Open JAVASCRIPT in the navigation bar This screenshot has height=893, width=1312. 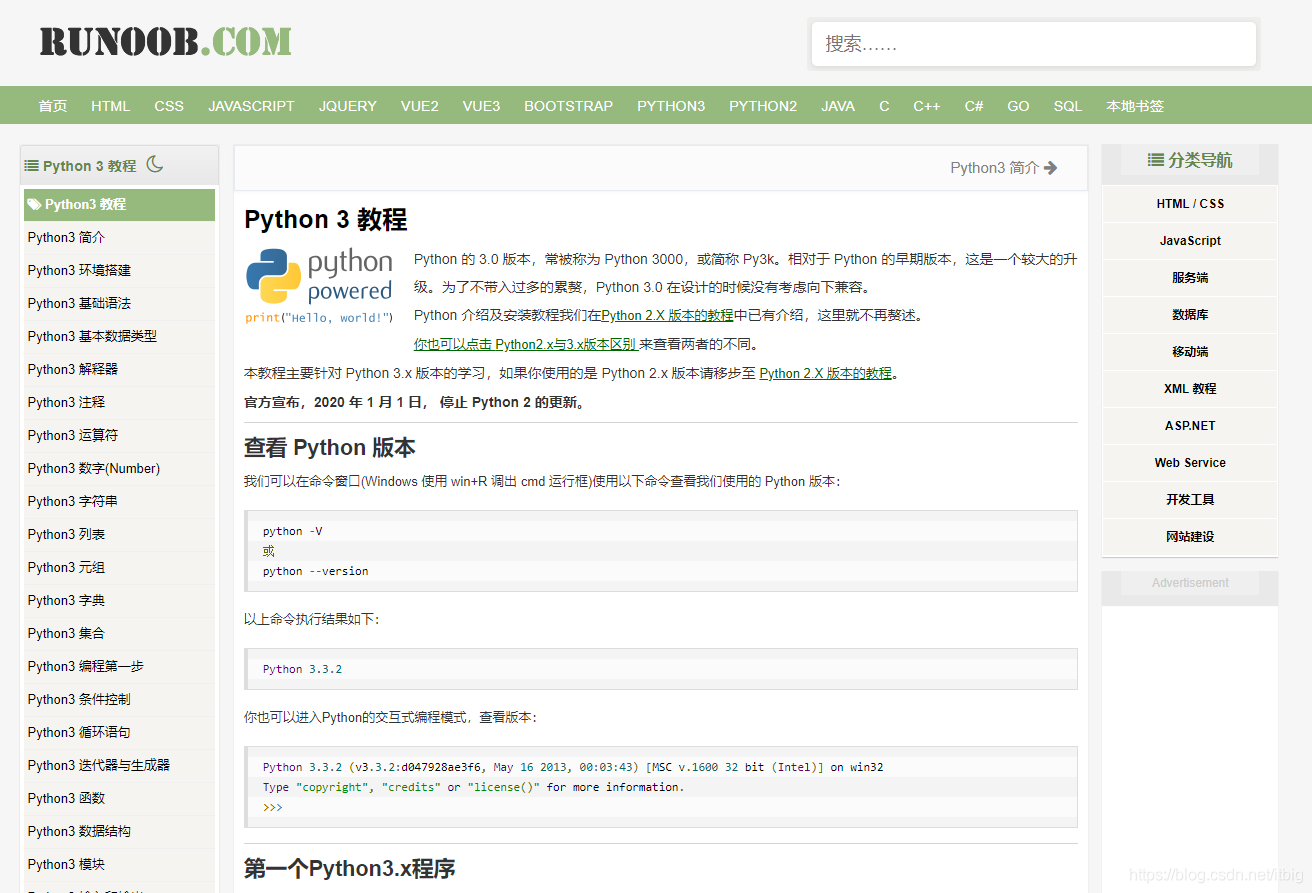pyautogui.click(x=252, y=106)
